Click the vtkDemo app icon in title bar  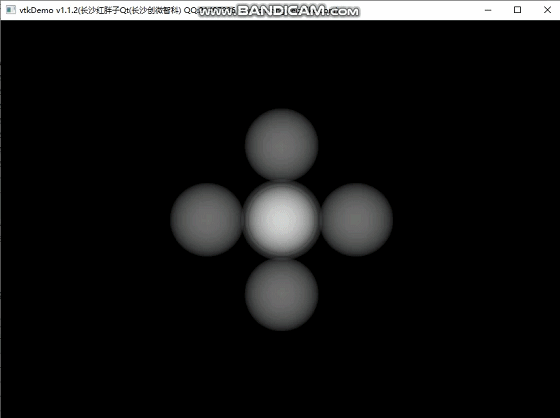pyautogui.click(x=11, y=10)
